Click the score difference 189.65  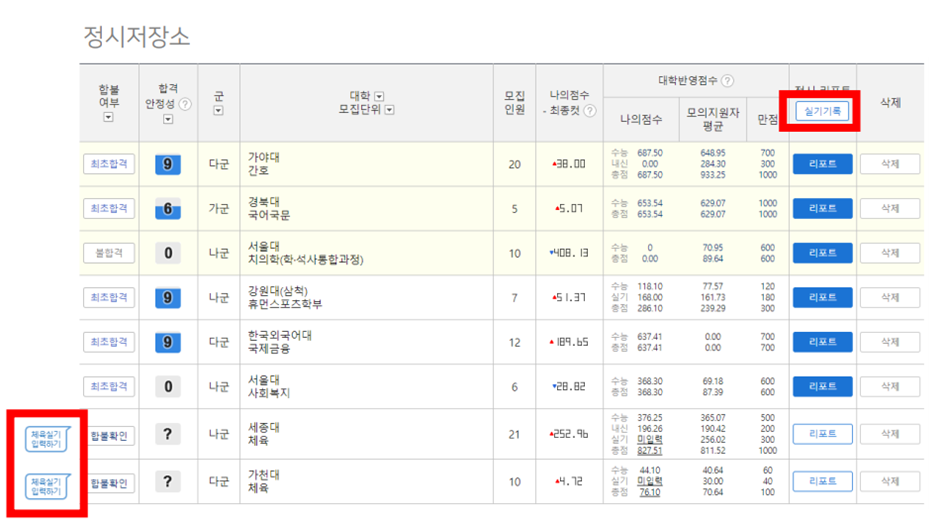[x=569, y=342]
